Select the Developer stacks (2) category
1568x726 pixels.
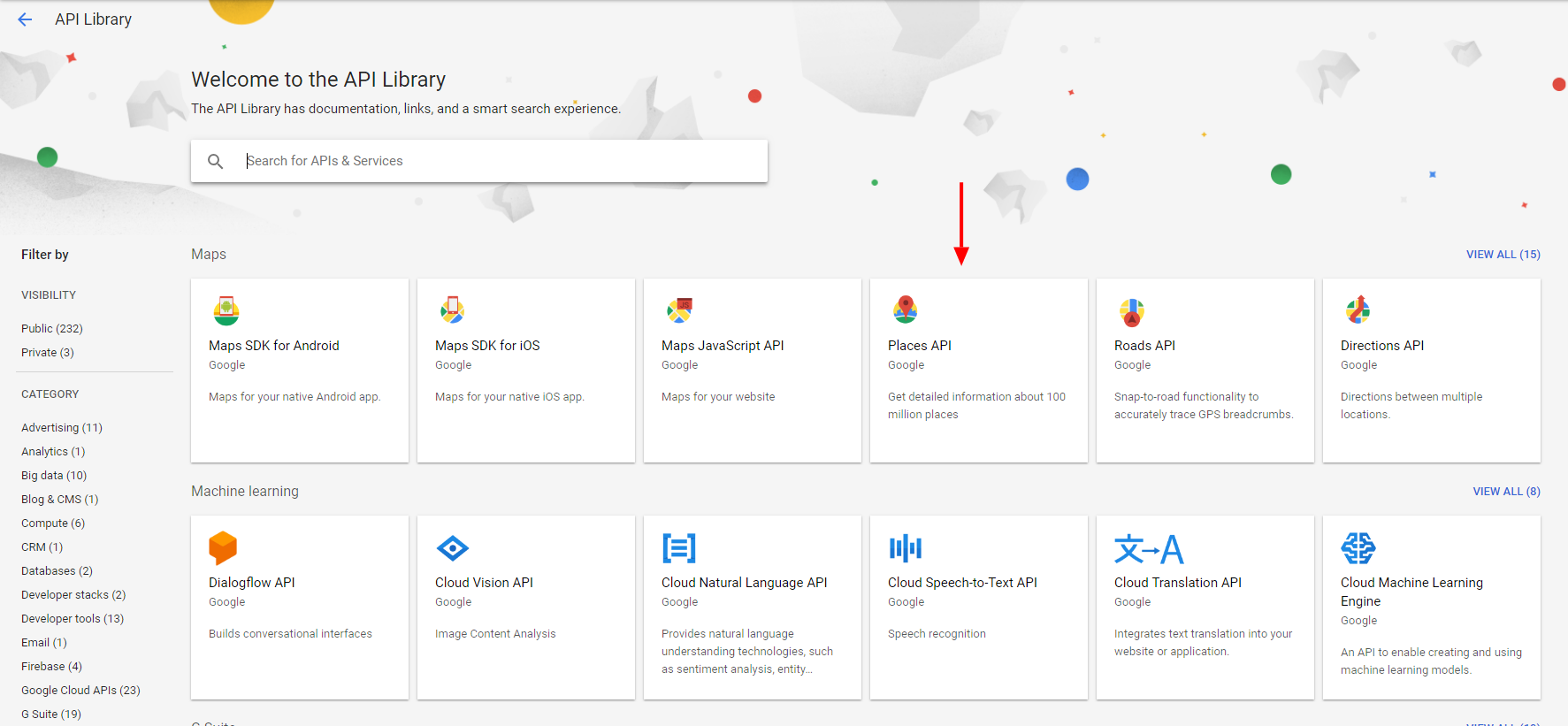[x=73, y=595]
